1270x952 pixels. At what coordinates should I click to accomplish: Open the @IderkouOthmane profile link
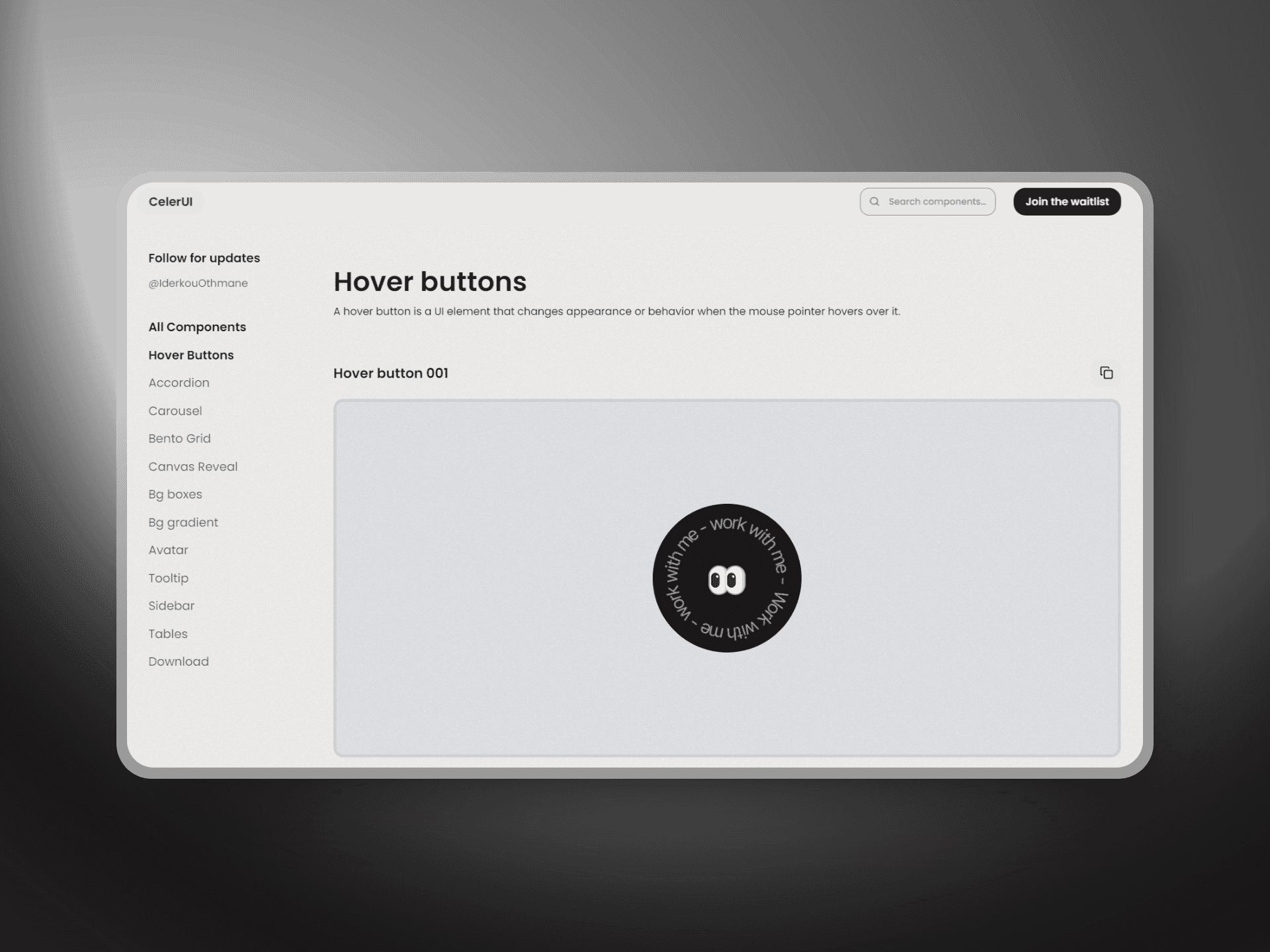(198, 283)
